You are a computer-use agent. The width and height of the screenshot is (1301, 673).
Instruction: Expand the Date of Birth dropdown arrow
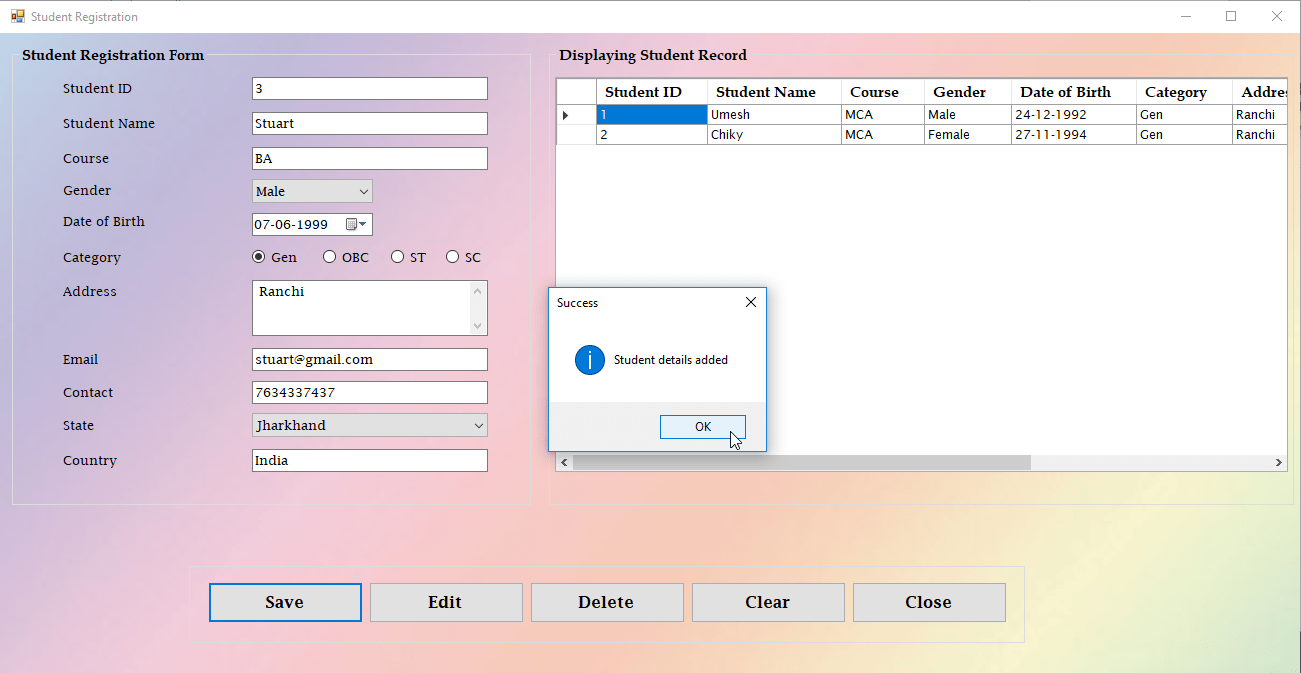pyautogui.click(x=365, y=224)
